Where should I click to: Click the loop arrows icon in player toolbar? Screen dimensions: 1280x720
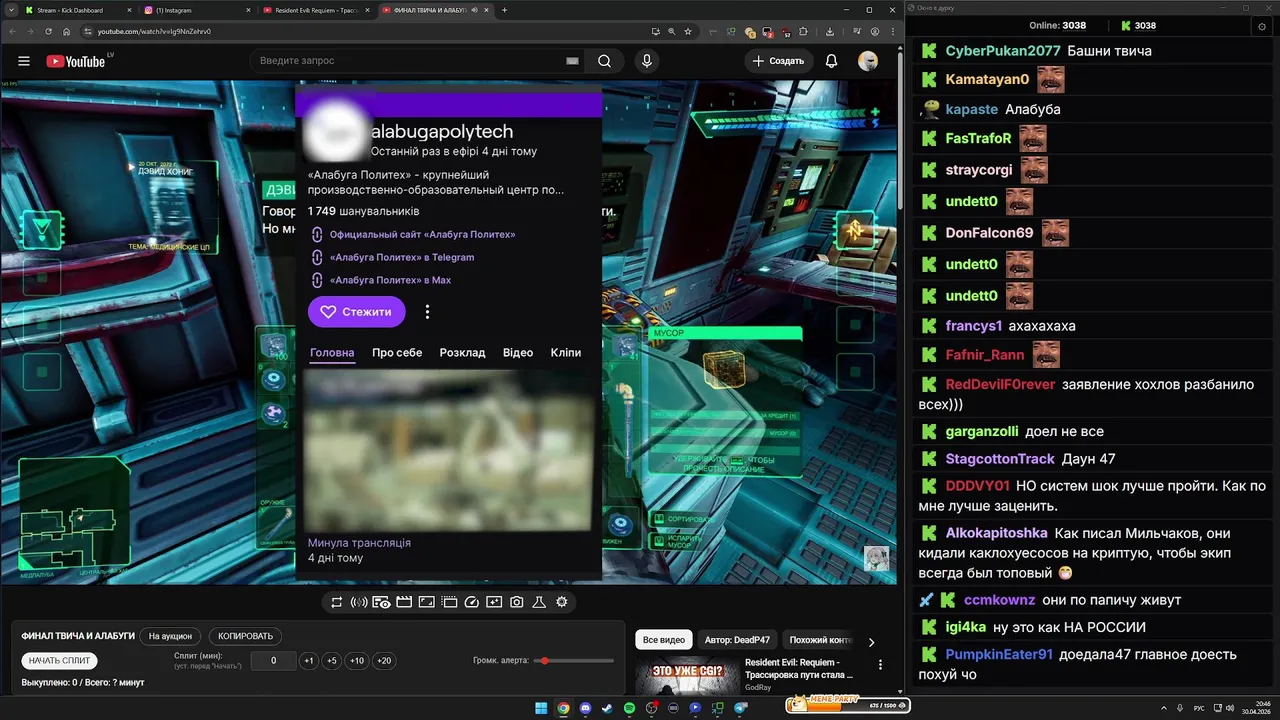pyautogui.click(x=337, y=602)
